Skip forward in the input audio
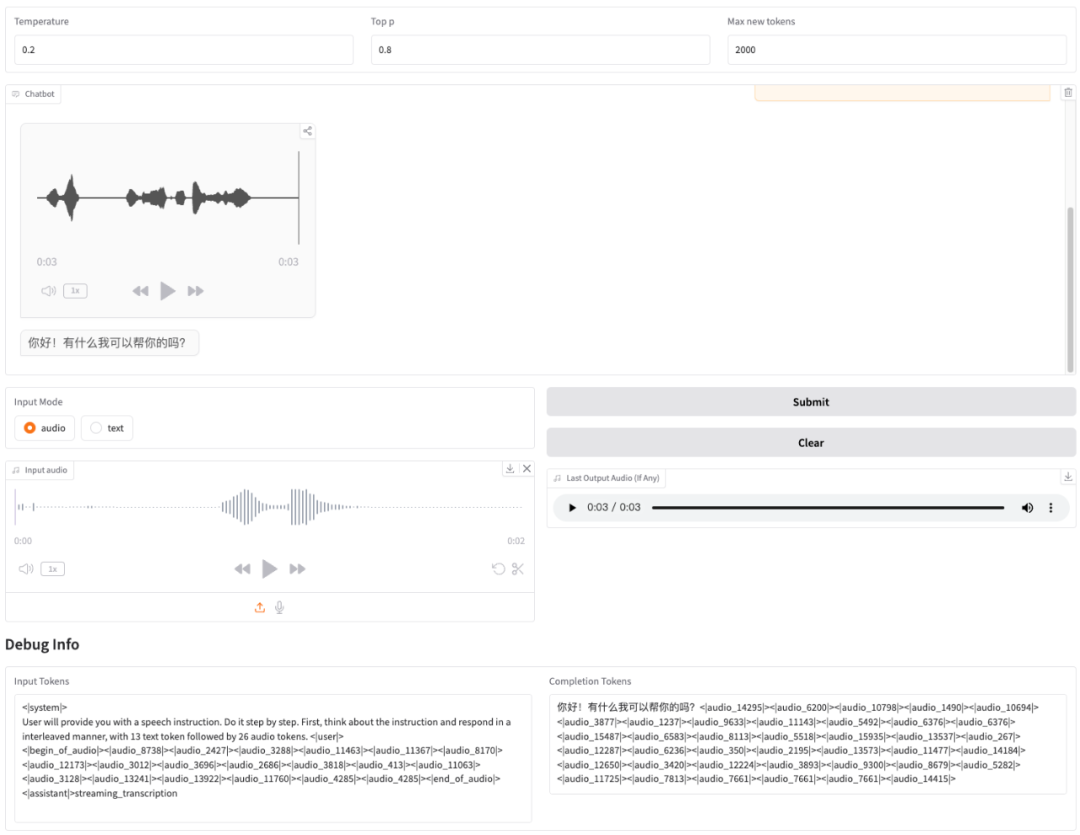 298,568
